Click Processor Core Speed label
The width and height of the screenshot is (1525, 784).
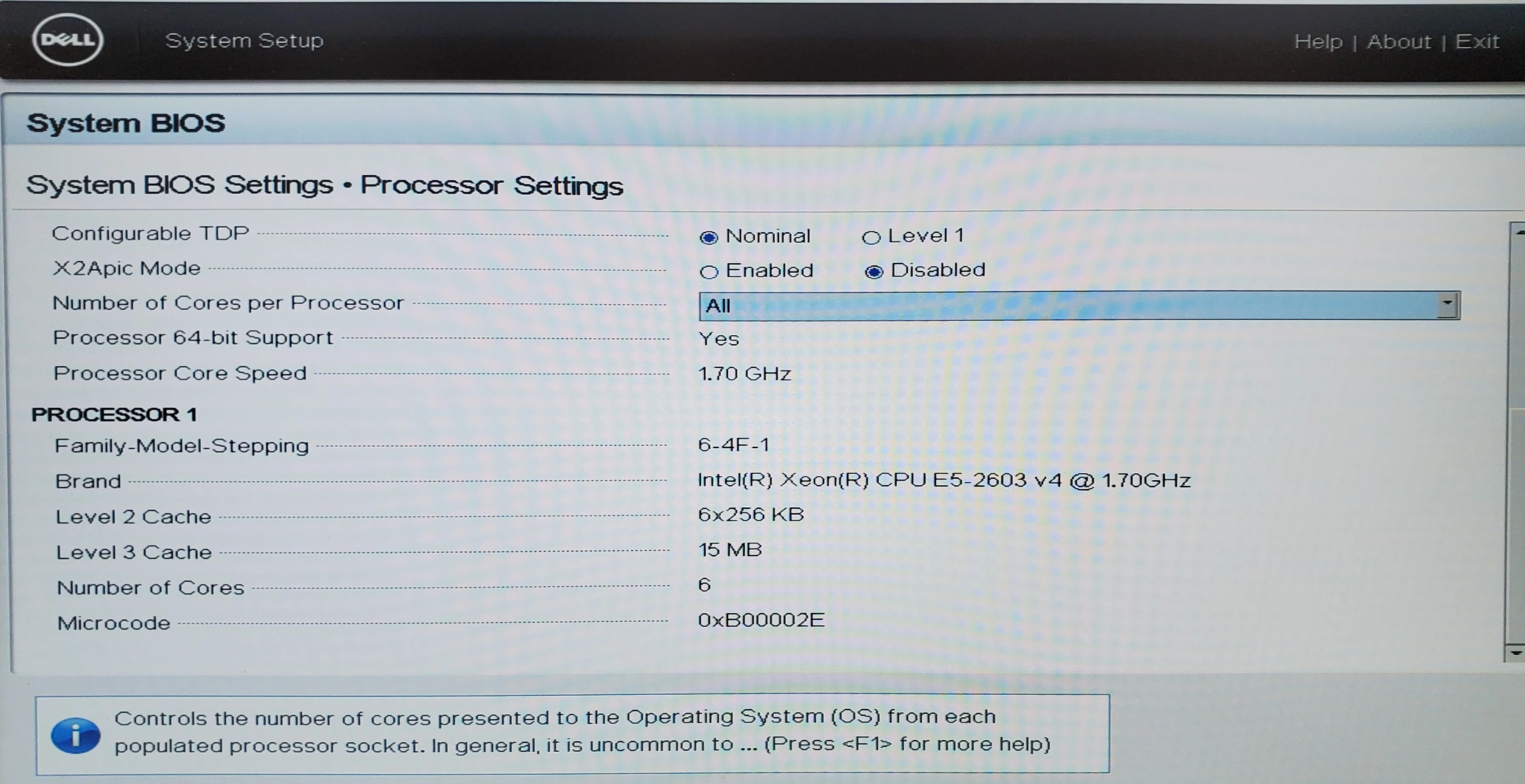[180, 374]
